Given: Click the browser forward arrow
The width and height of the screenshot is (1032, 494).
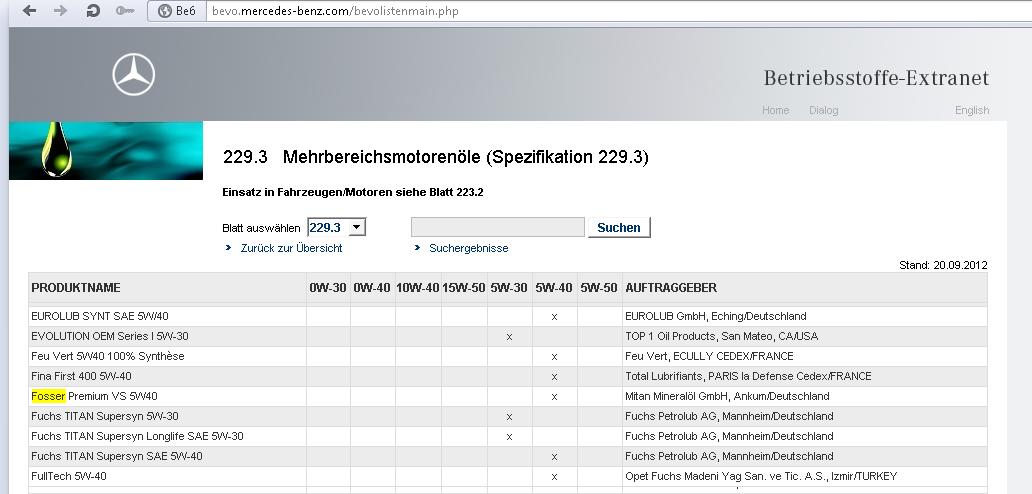Looking at the screenshot, I should click(61, 11).
